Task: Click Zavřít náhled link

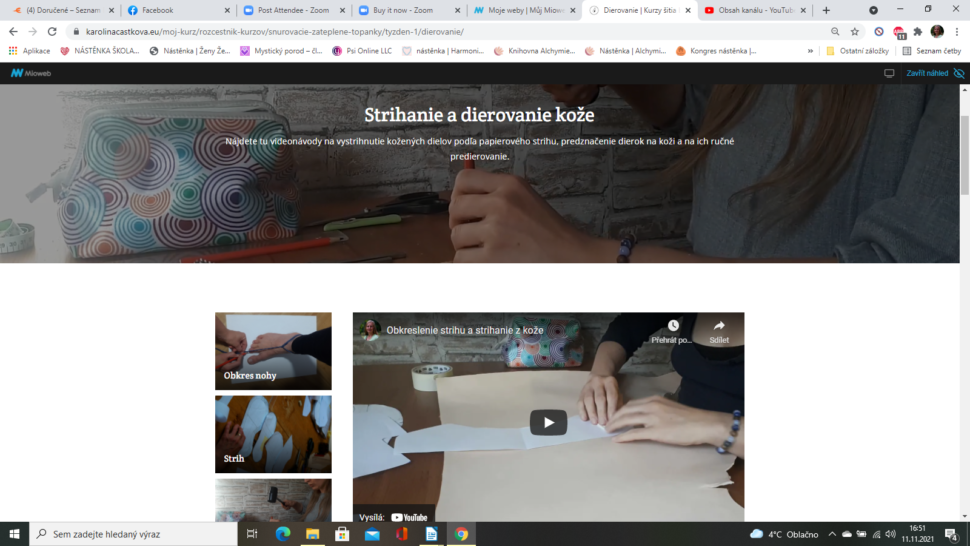Action: click(x=927, y=73)
